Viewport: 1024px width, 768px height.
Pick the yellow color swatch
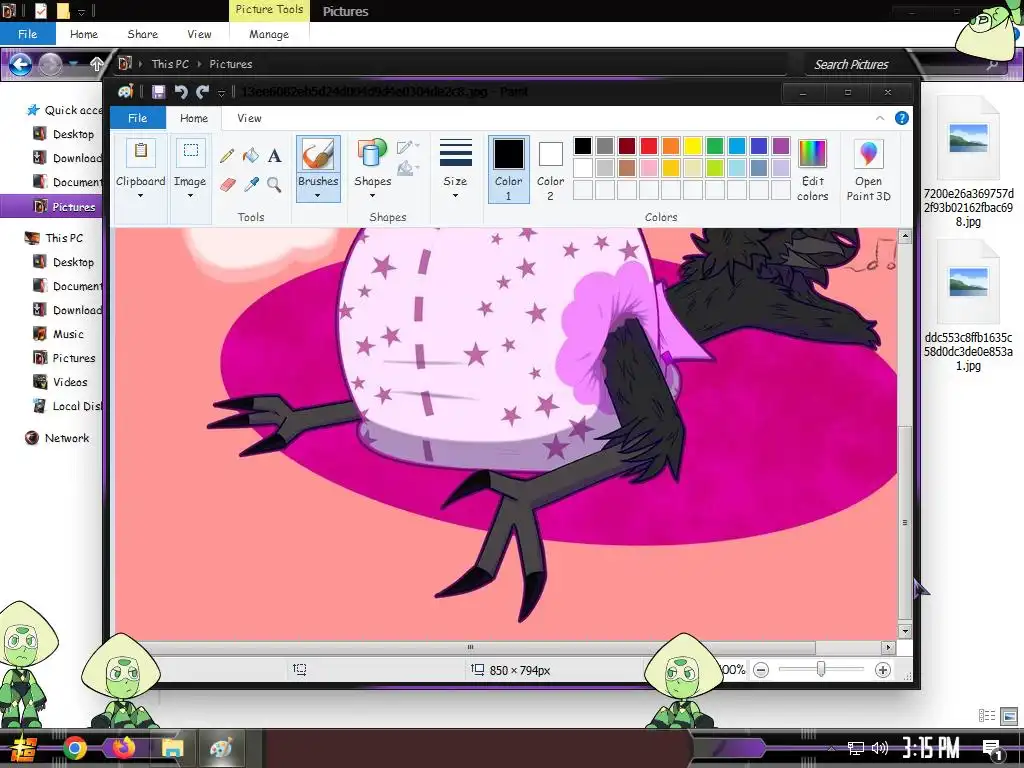tap(693, 146)
